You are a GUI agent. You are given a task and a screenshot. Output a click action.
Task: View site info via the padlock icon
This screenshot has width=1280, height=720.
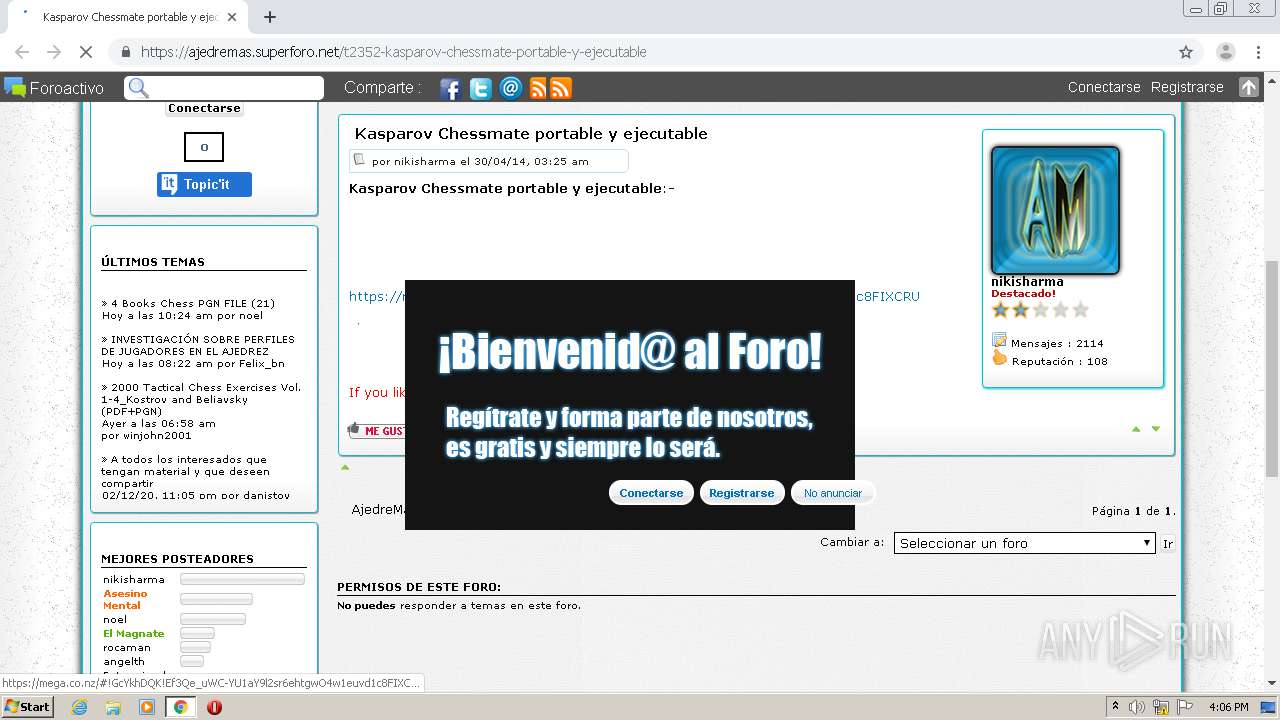[125, 52]
